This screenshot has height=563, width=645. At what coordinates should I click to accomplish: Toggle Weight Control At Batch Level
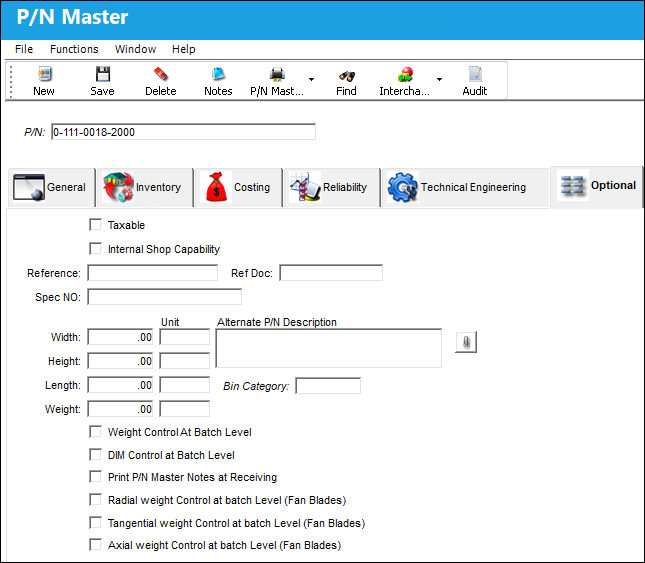(95, 432)
